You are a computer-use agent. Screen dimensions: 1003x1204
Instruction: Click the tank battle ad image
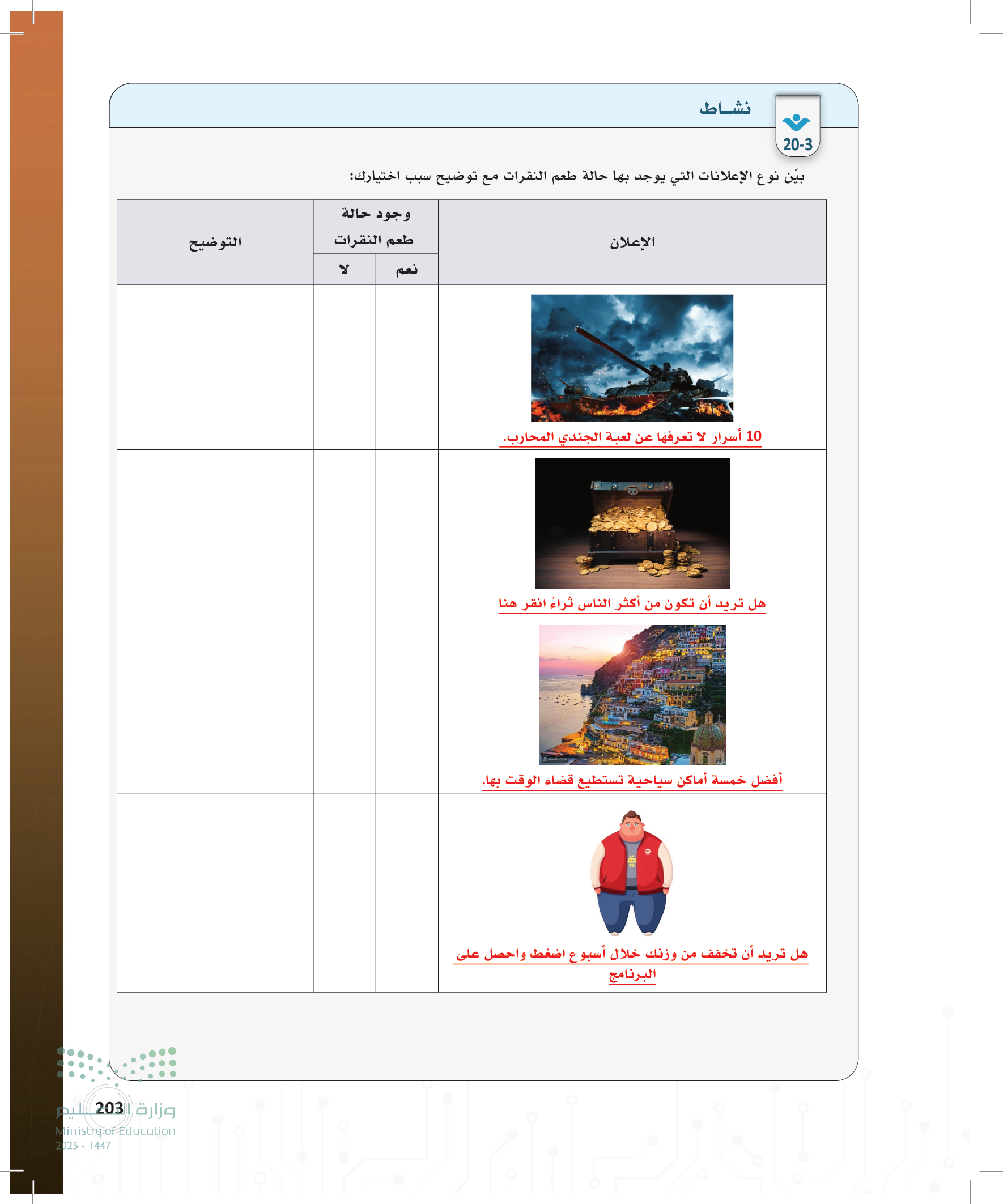631,358
